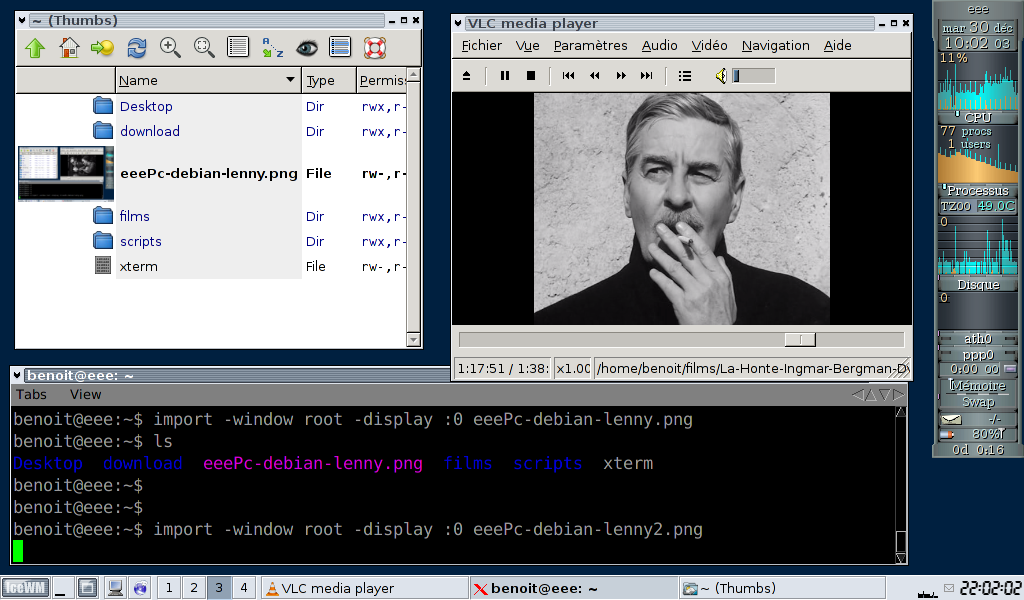
Task: Open the Paramètres menu in VLC
Action: coord(590,46)
